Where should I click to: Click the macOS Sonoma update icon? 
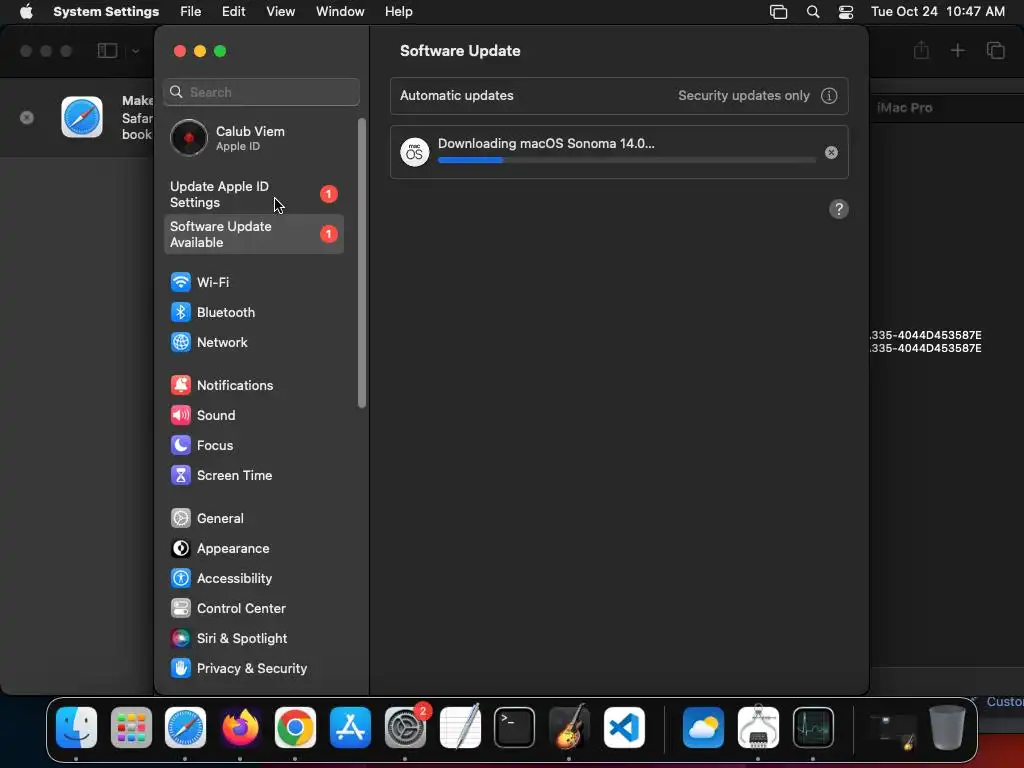[414, 152]
